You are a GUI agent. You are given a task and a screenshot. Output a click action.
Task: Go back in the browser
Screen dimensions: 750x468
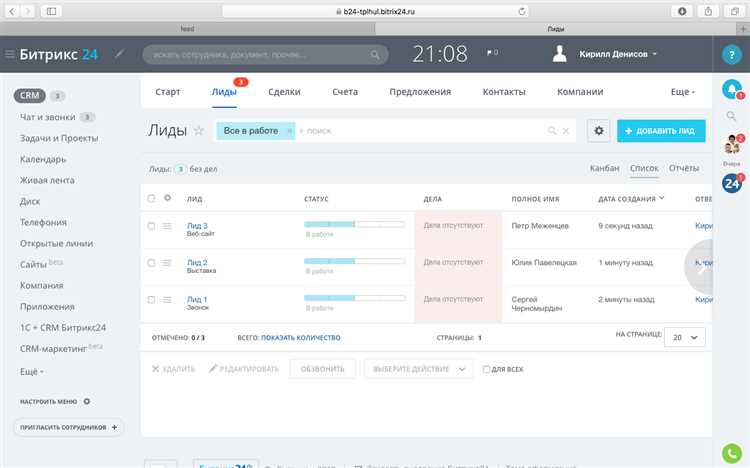coord(12,11)
